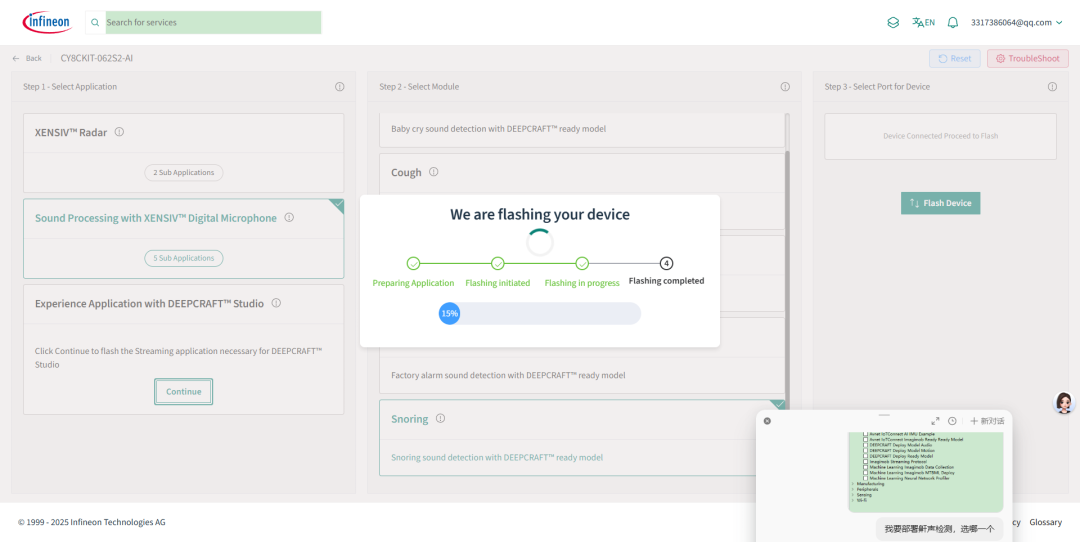Click Baby cry sound detection description text

499,129
